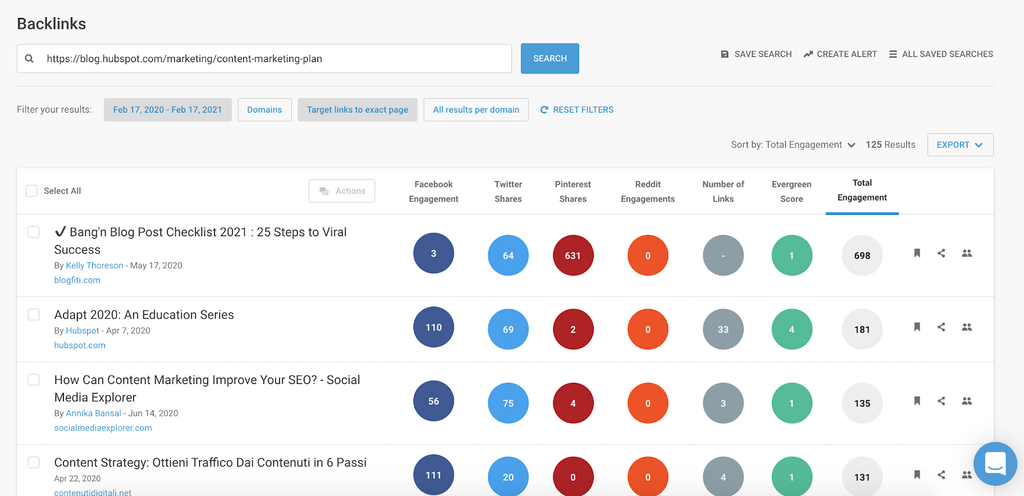Open the chat support widget
1024x496 pixels.
[994, 463]
